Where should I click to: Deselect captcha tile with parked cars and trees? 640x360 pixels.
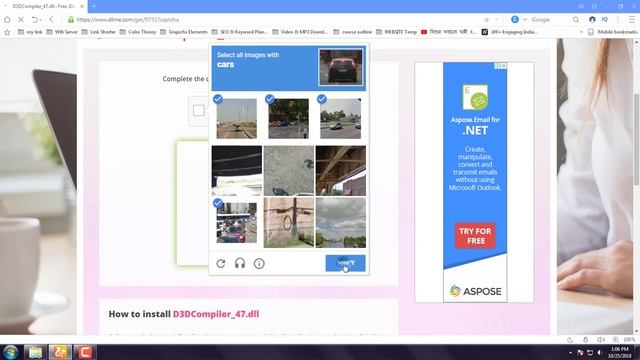point(289,118)
